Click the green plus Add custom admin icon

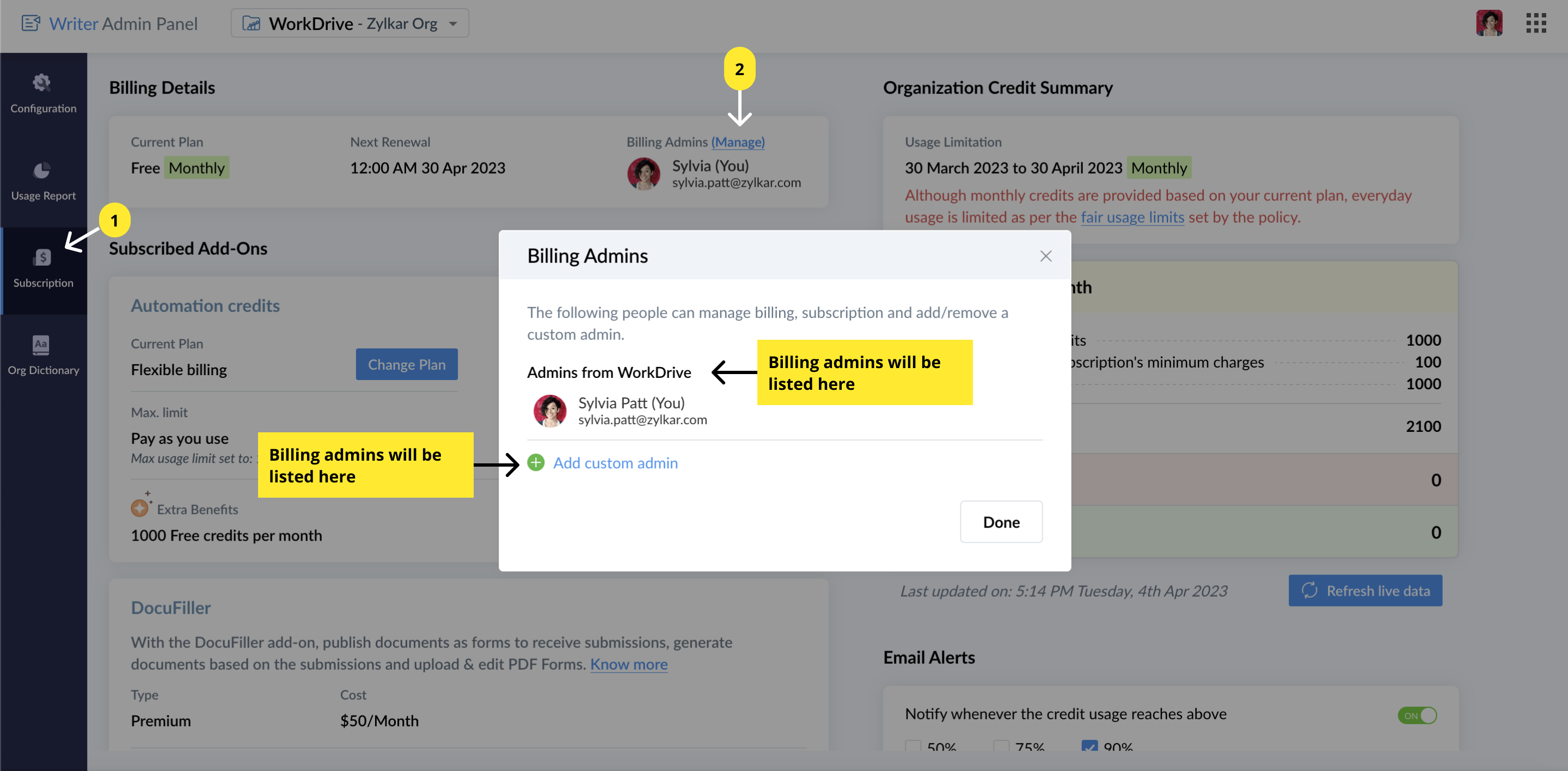click(536, 462)
